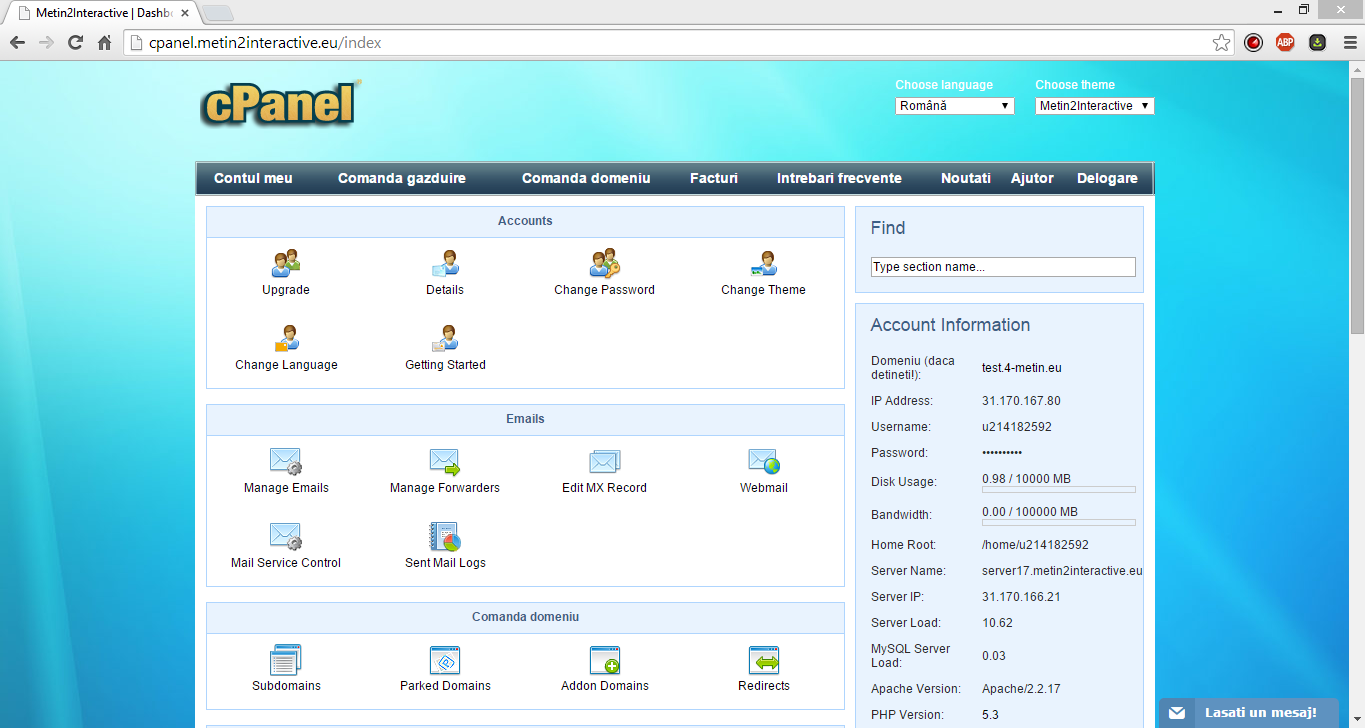Open the Getting Started icon
Screen dimensions: 1365x728
[445, 339]
